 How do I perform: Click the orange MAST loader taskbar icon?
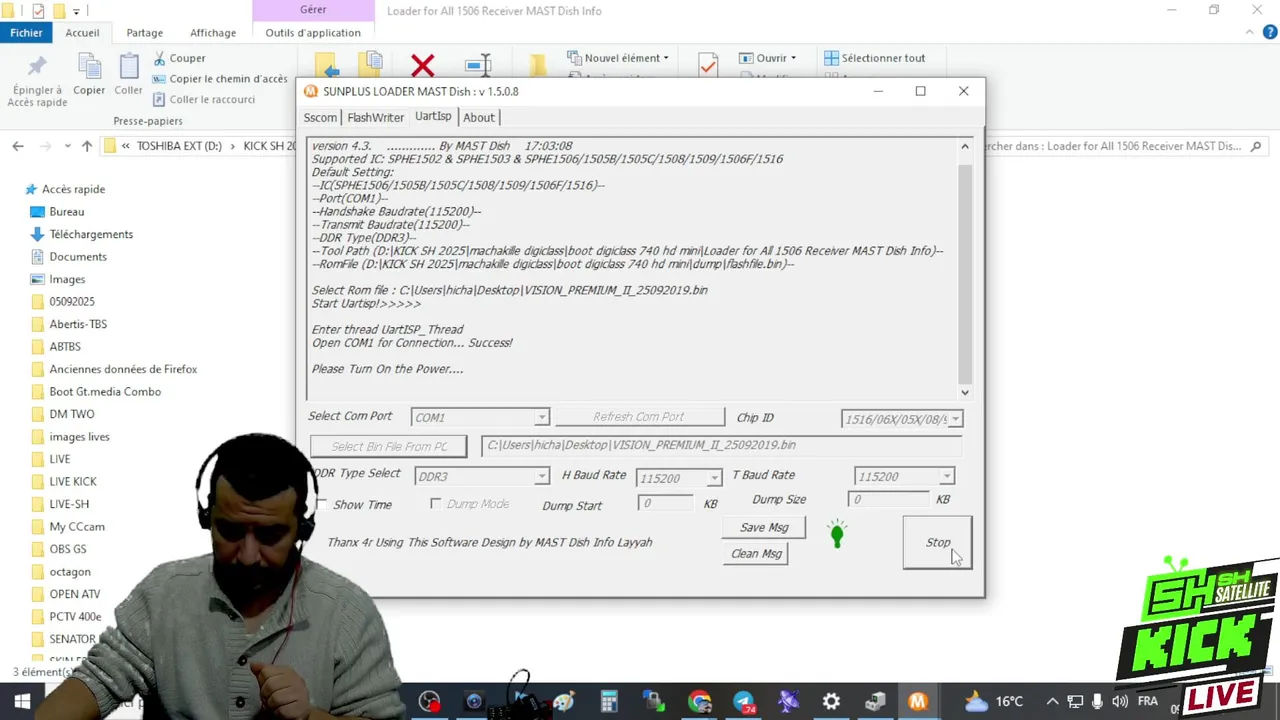pos(918,702)
